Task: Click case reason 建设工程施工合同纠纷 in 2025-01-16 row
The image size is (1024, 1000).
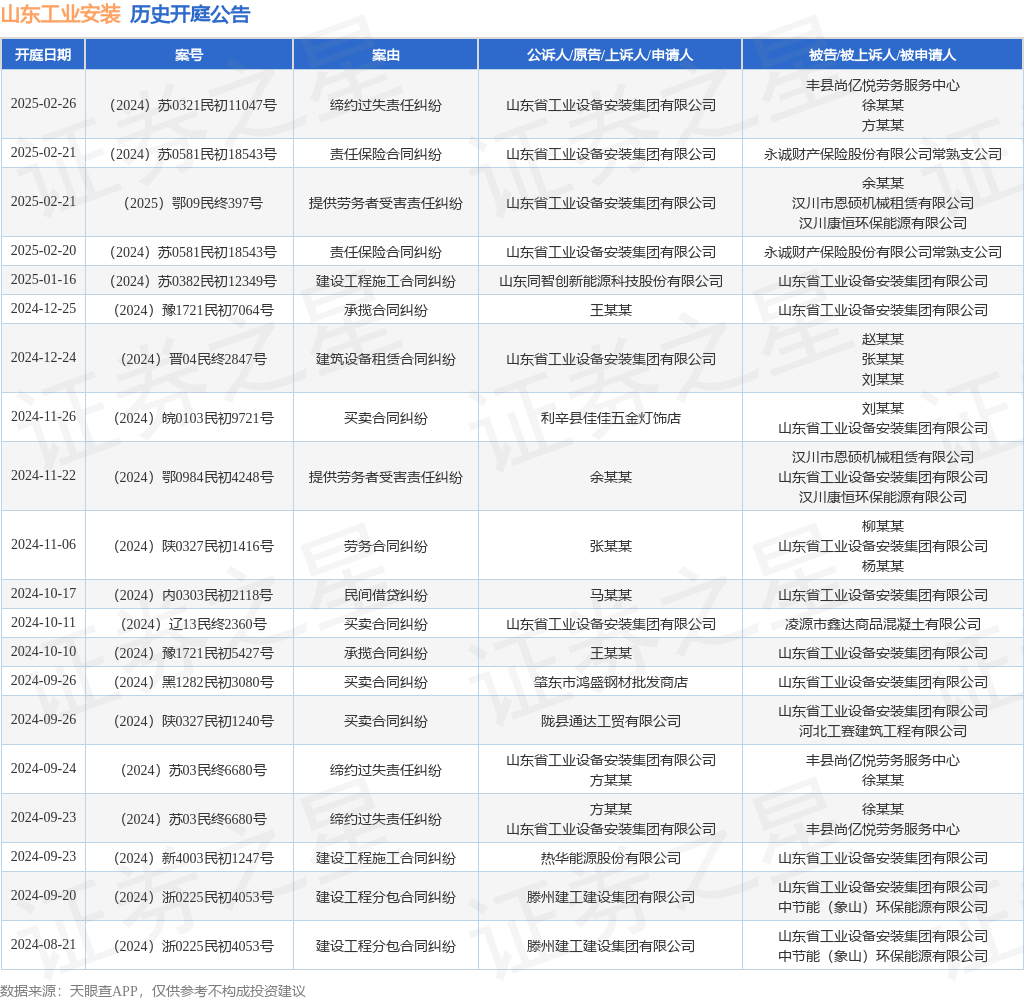Action: (385, 282)
